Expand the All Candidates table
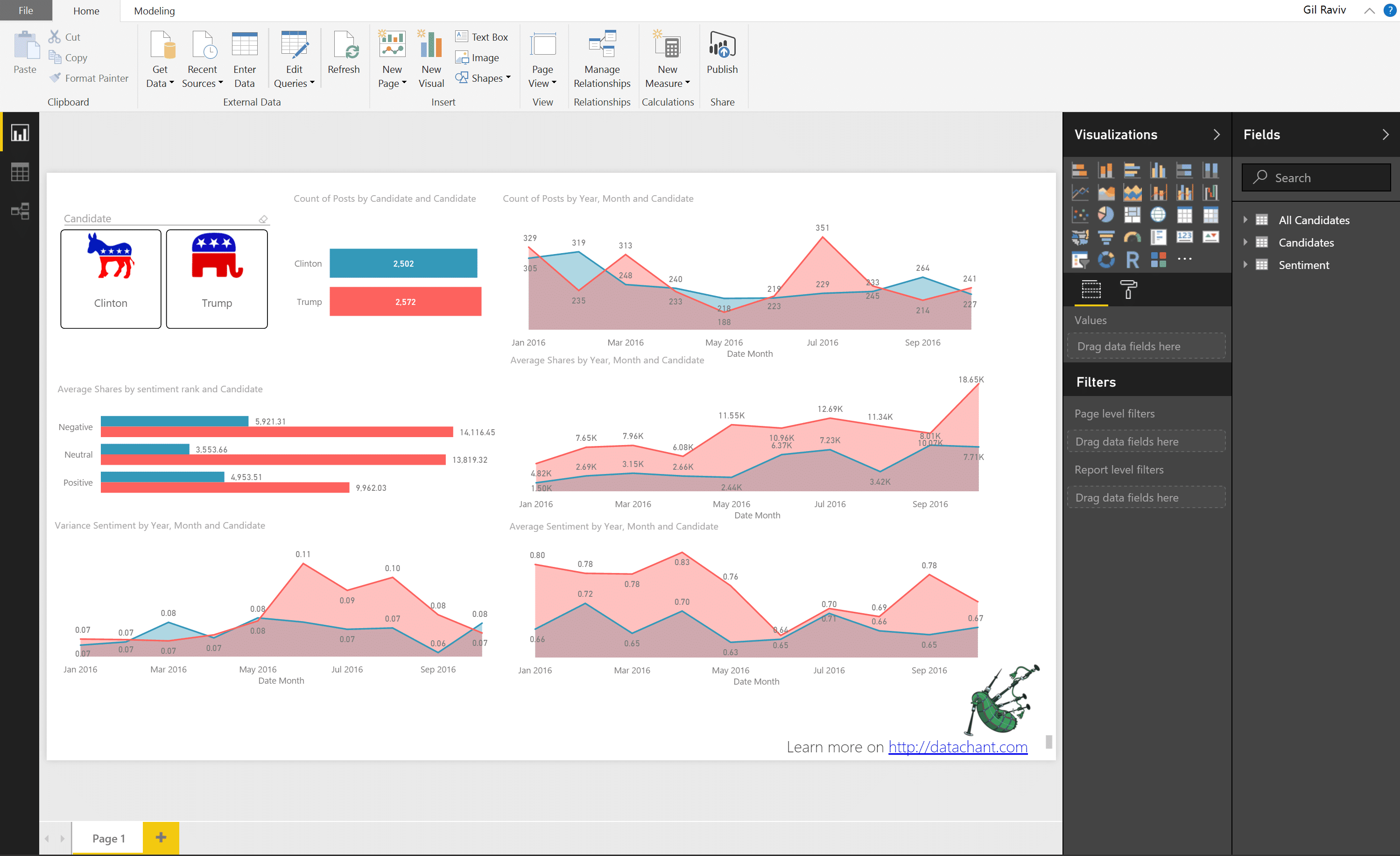The width and height of the screenshot is (1400, 856). pos(1245,220)
